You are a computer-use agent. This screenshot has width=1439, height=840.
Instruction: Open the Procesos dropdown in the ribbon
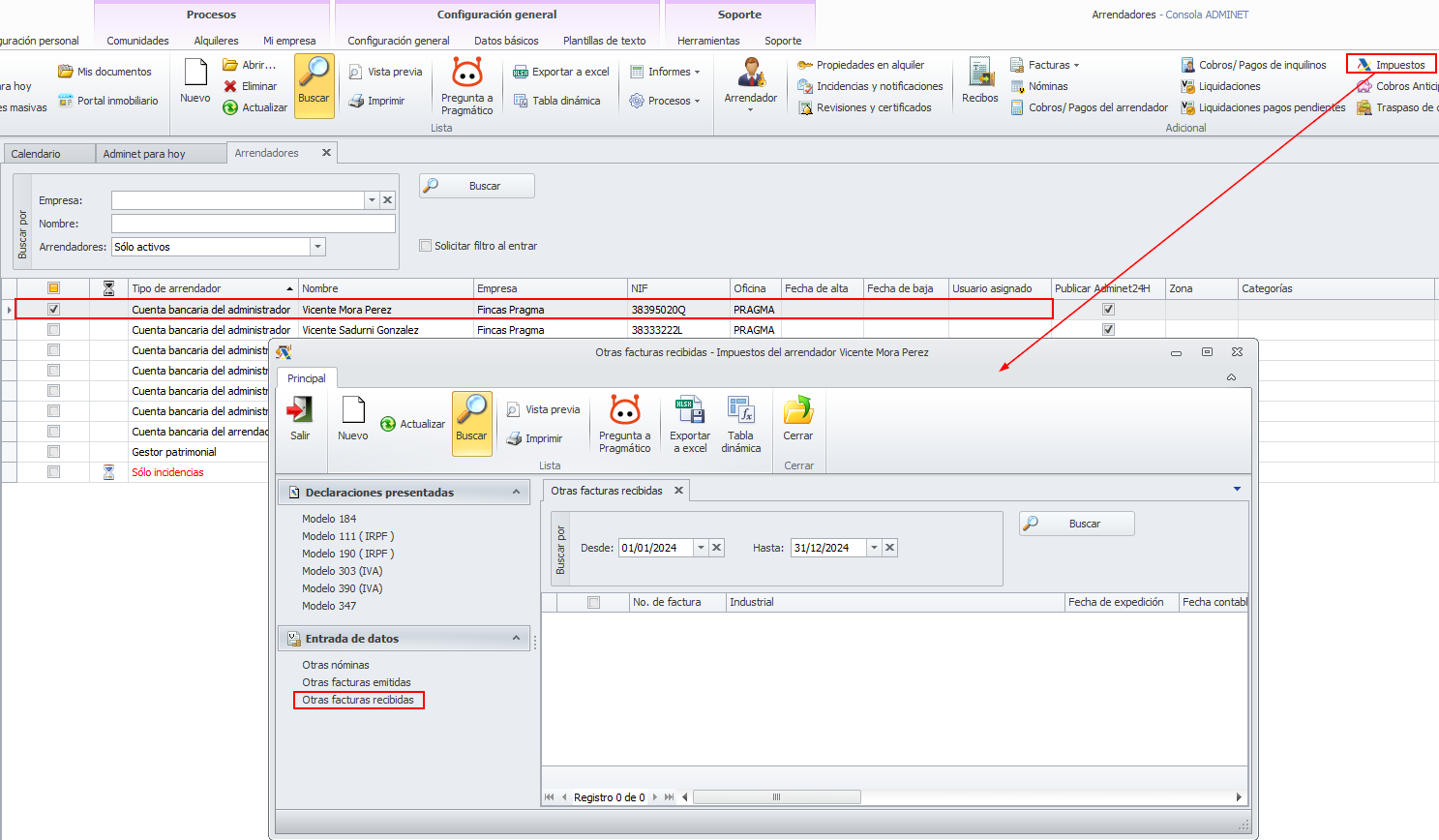click(x=665, y=101)
